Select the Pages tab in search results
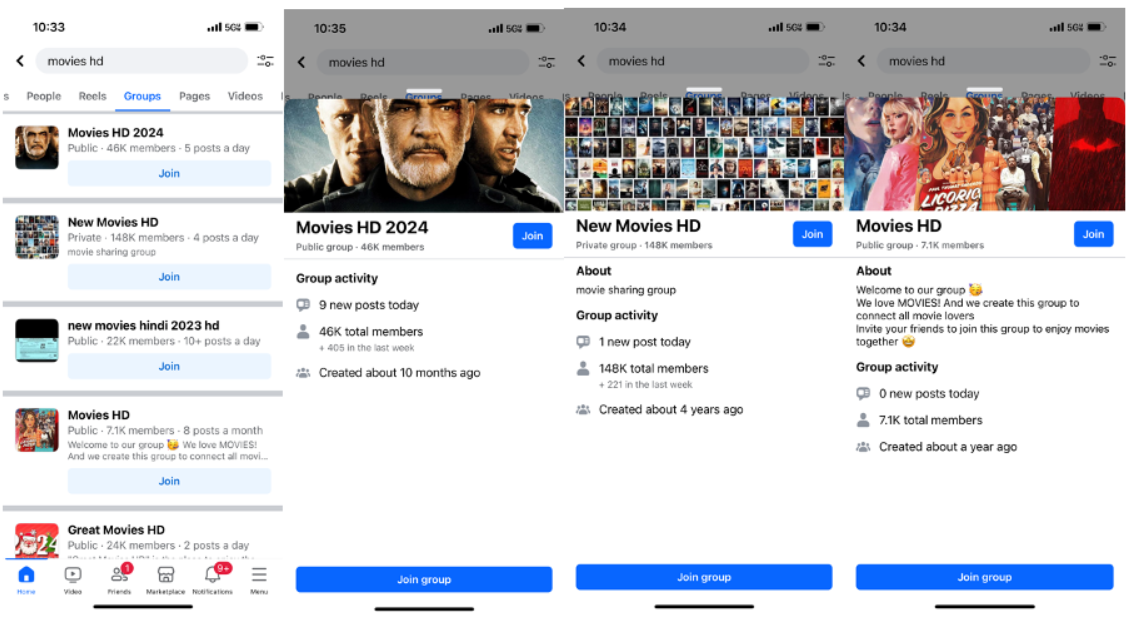This screenshot has width=1134, height=636. click(x=194, y=96)
